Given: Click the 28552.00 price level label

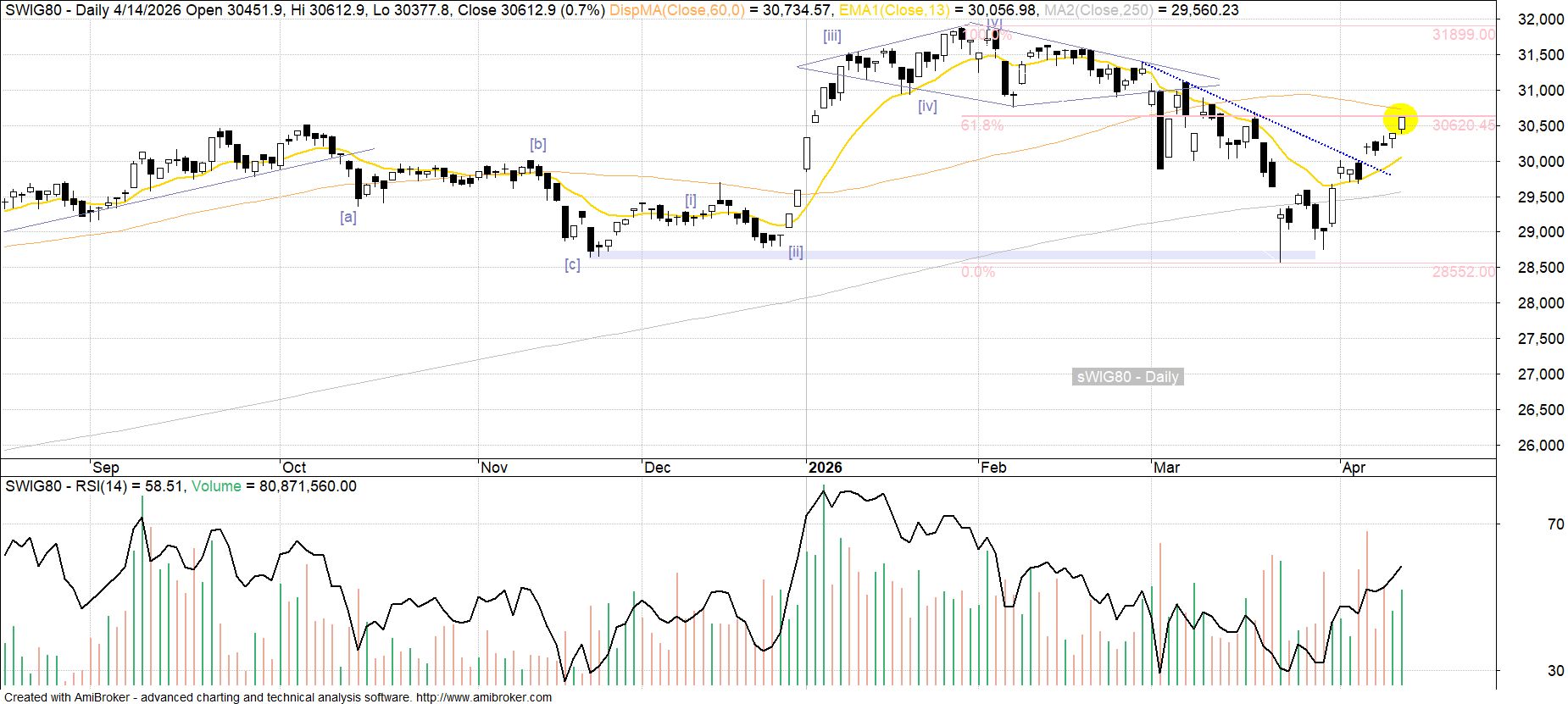Looking at the screenshot, I should click(x=1464, y=272).
